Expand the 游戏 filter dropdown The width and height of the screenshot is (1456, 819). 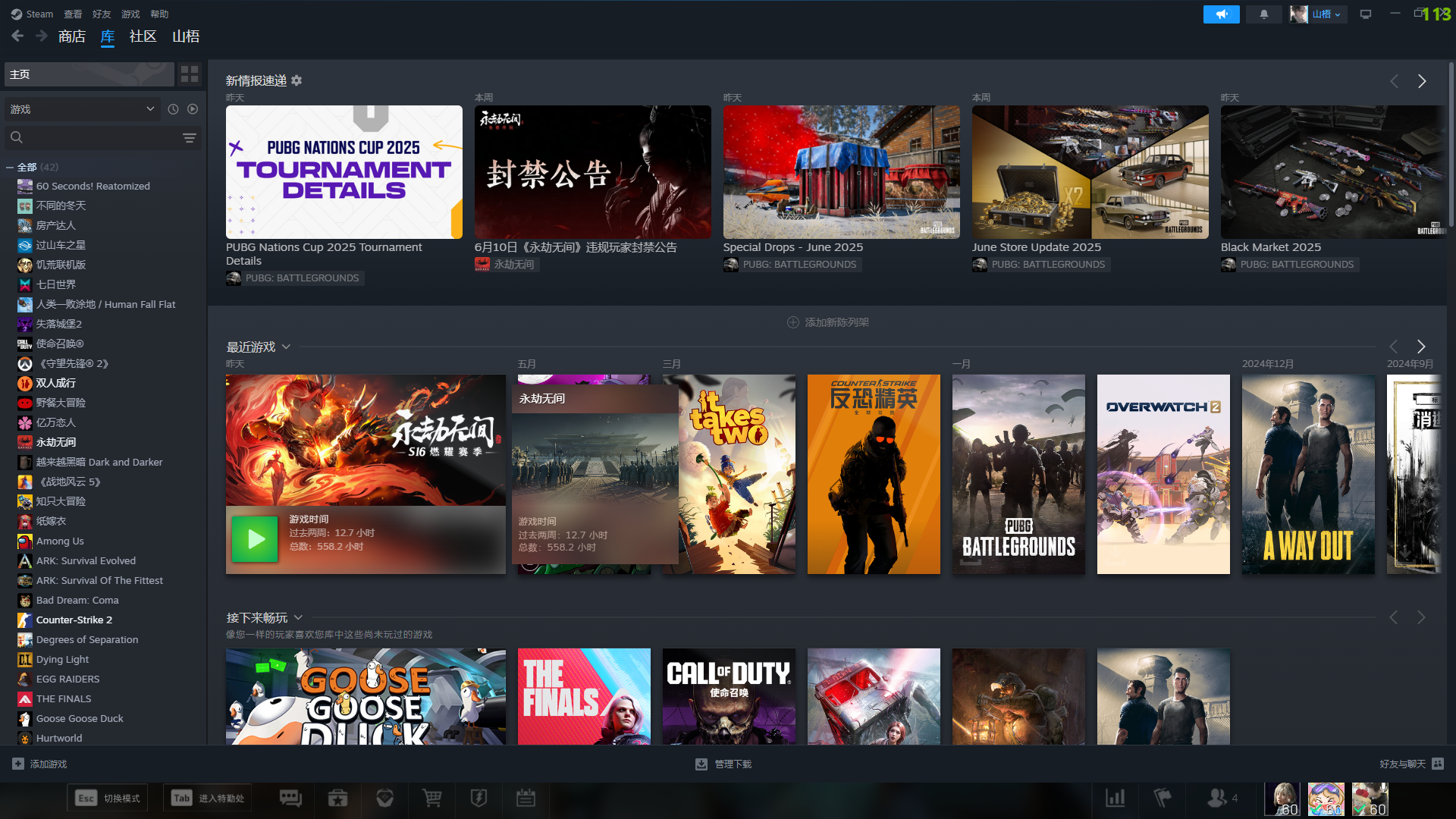click(x=82, y=109)
